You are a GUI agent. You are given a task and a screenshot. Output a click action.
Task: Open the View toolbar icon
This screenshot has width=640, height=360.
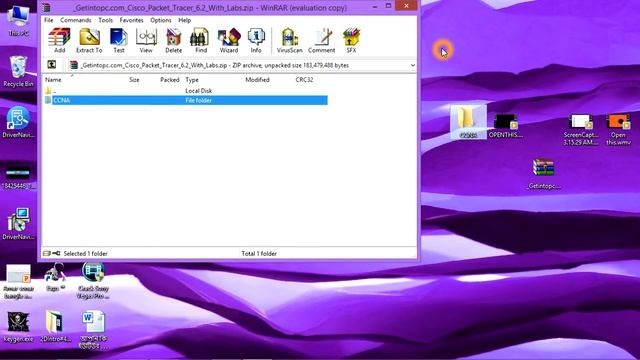click(146, 40)
